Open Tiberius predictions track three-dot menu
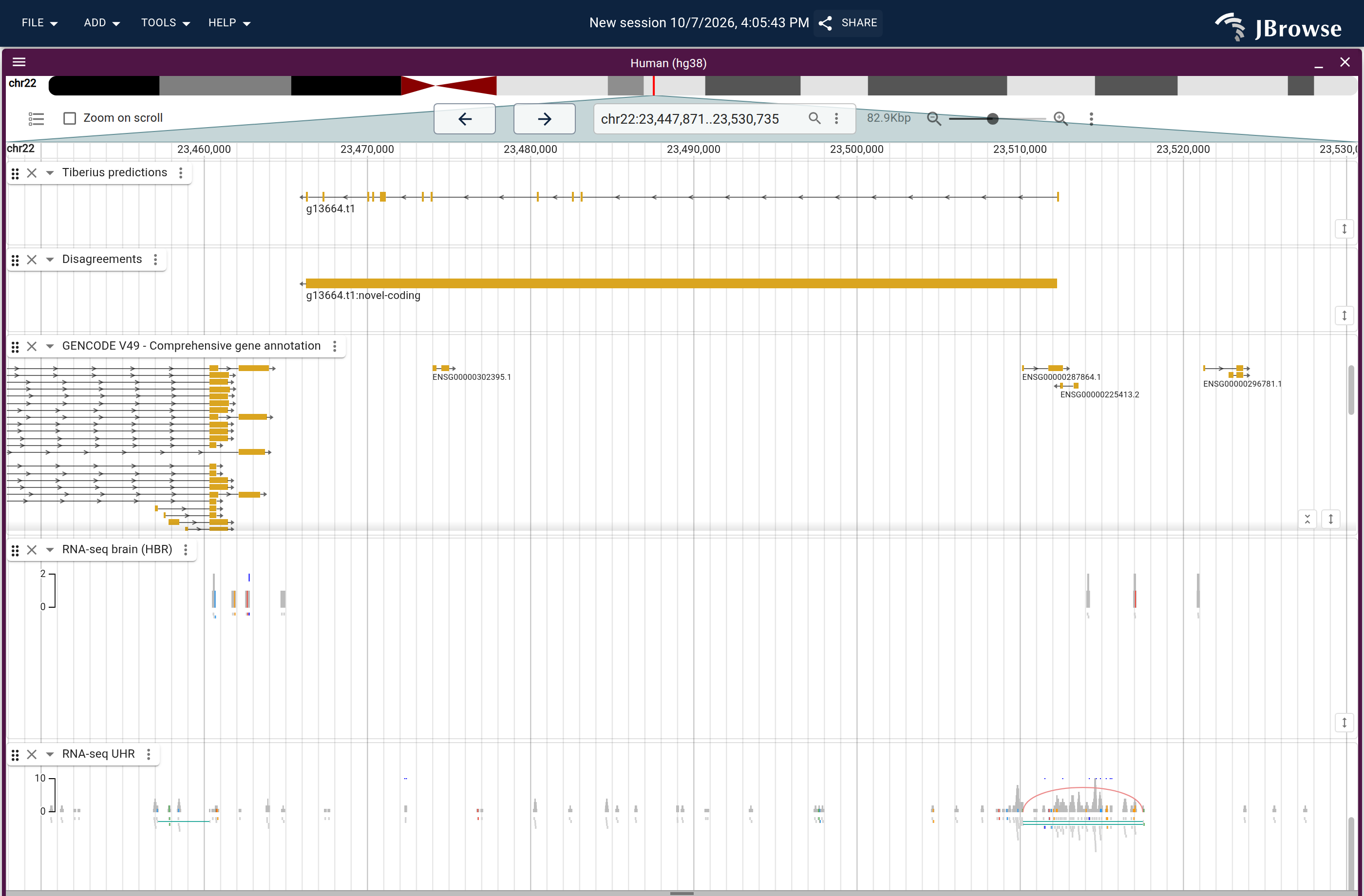The height and width of the screenshot is (896, 1364). click(181, 173)
